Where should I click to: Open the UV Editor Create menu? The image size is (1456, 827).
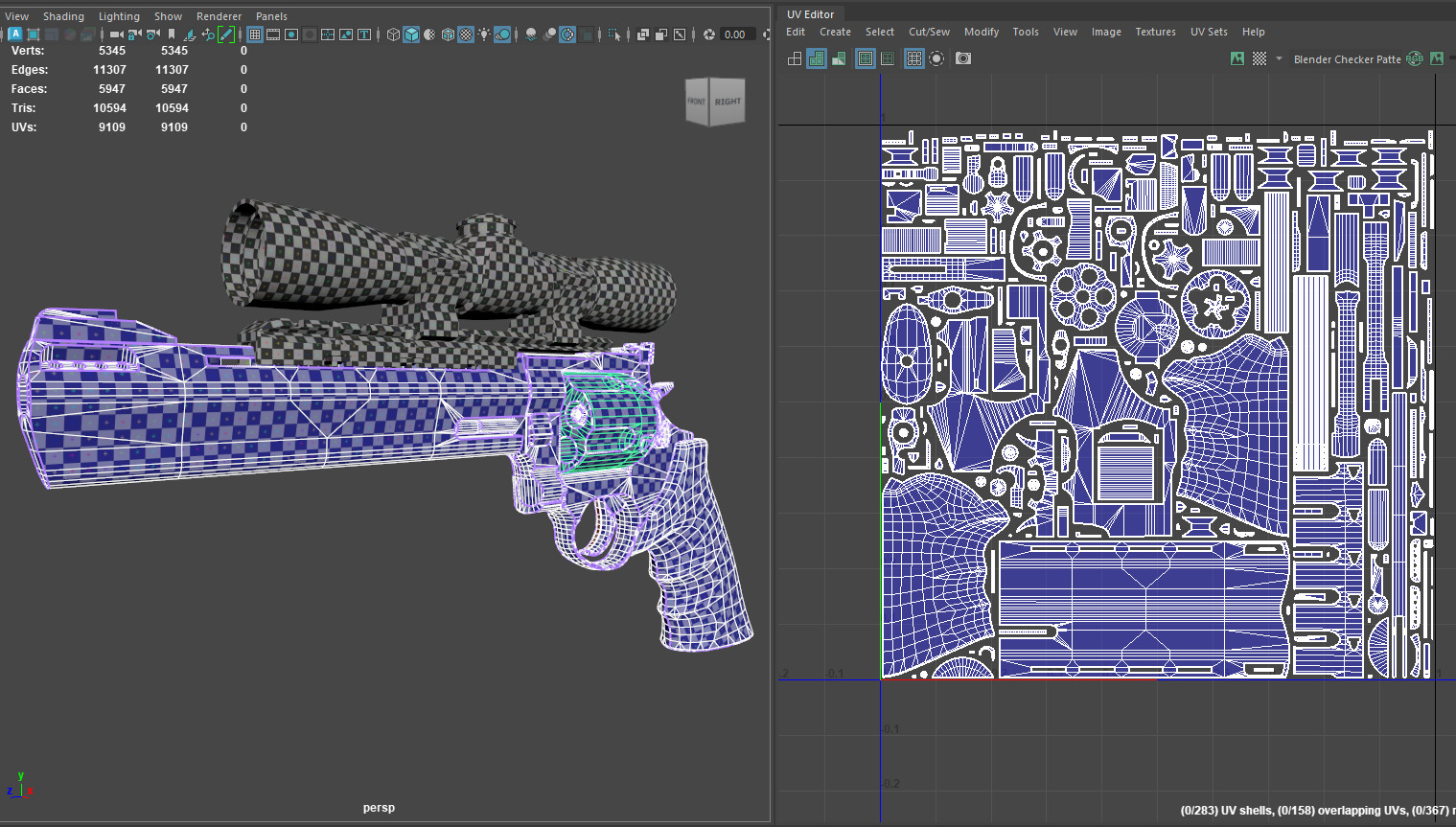coord(835,32)
